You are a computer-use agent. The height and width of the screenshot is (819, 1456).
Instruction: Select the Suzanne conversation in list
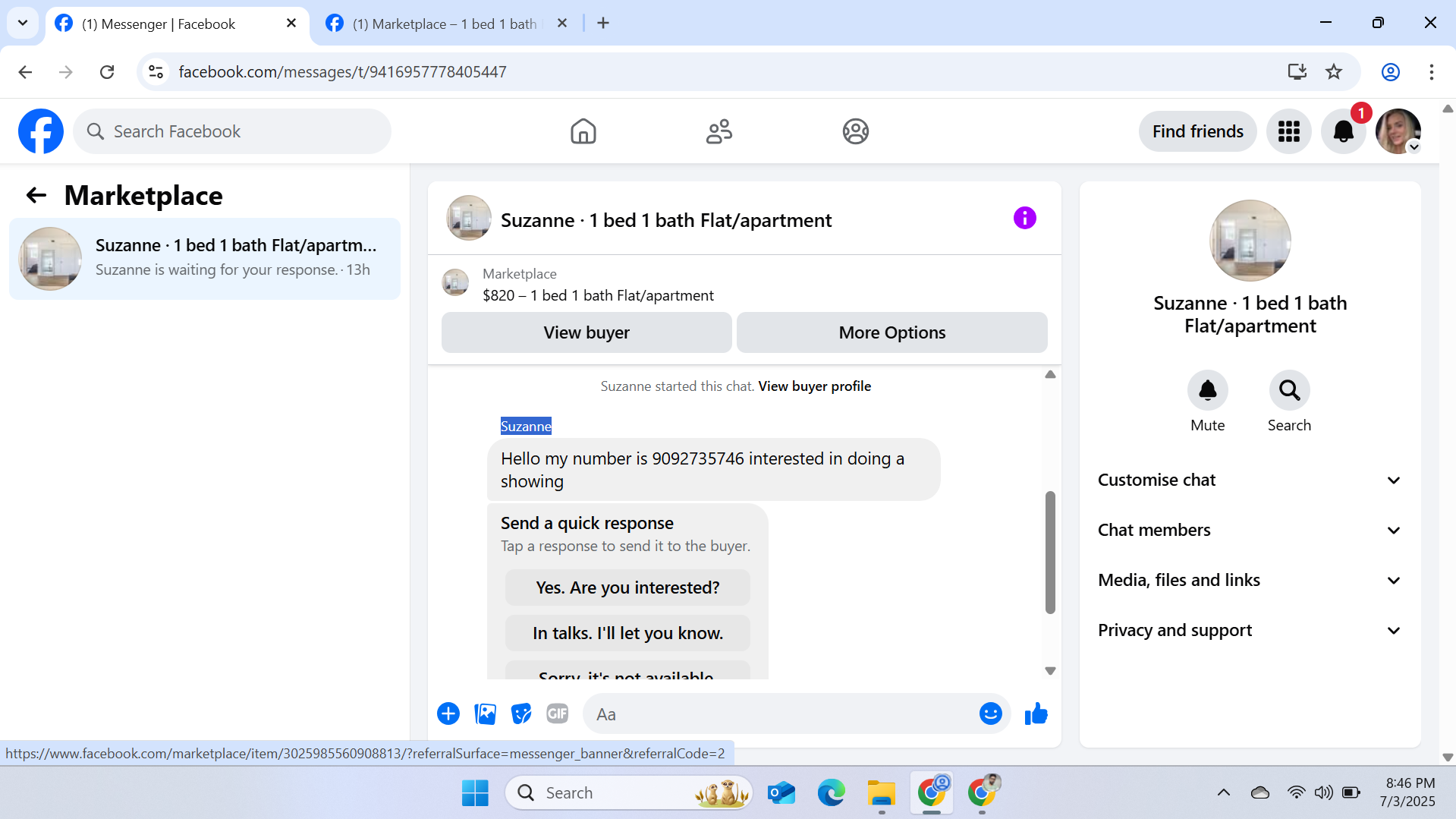[205, 259]
